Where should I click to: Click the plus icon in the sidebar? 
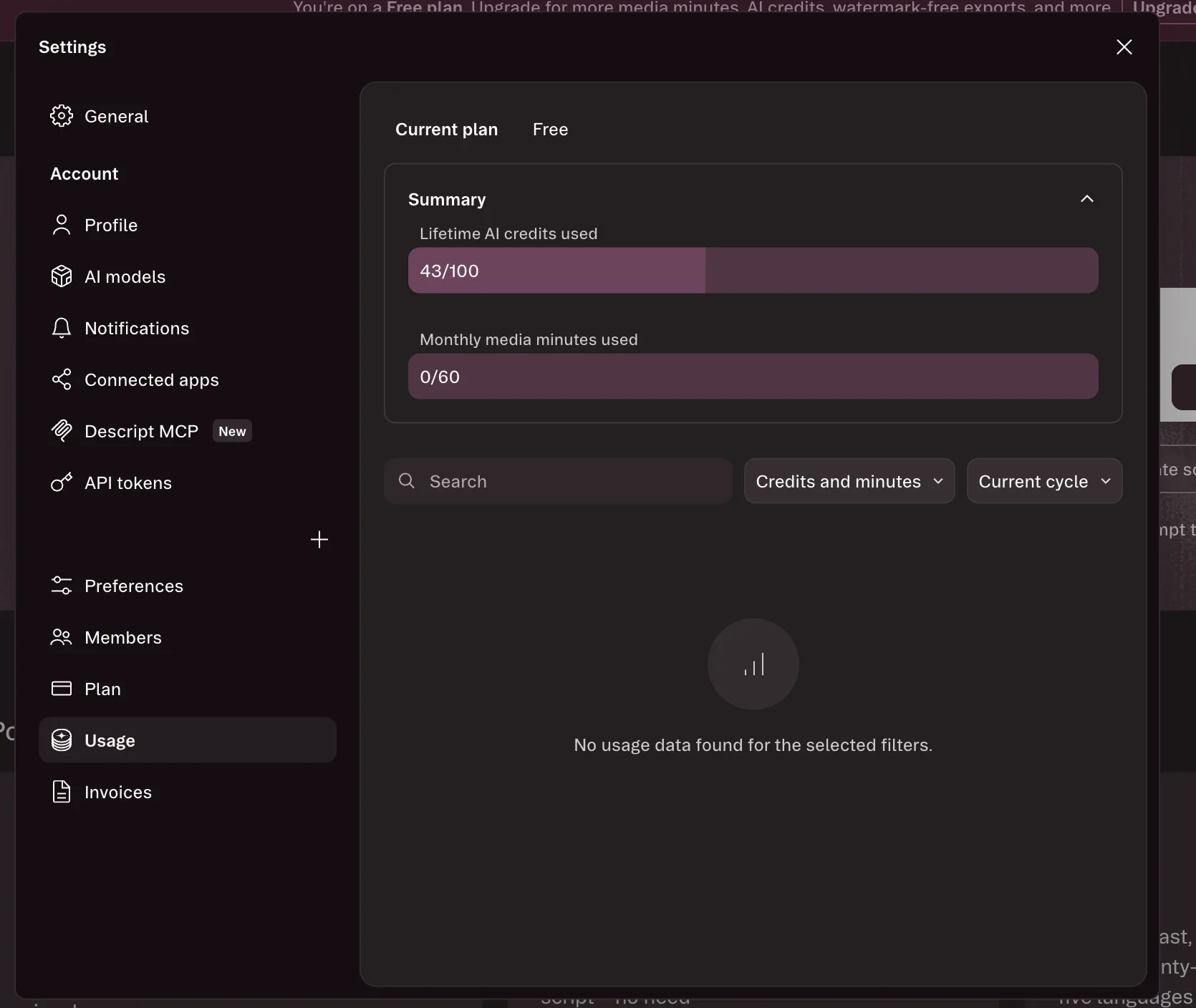pos(319,540)
